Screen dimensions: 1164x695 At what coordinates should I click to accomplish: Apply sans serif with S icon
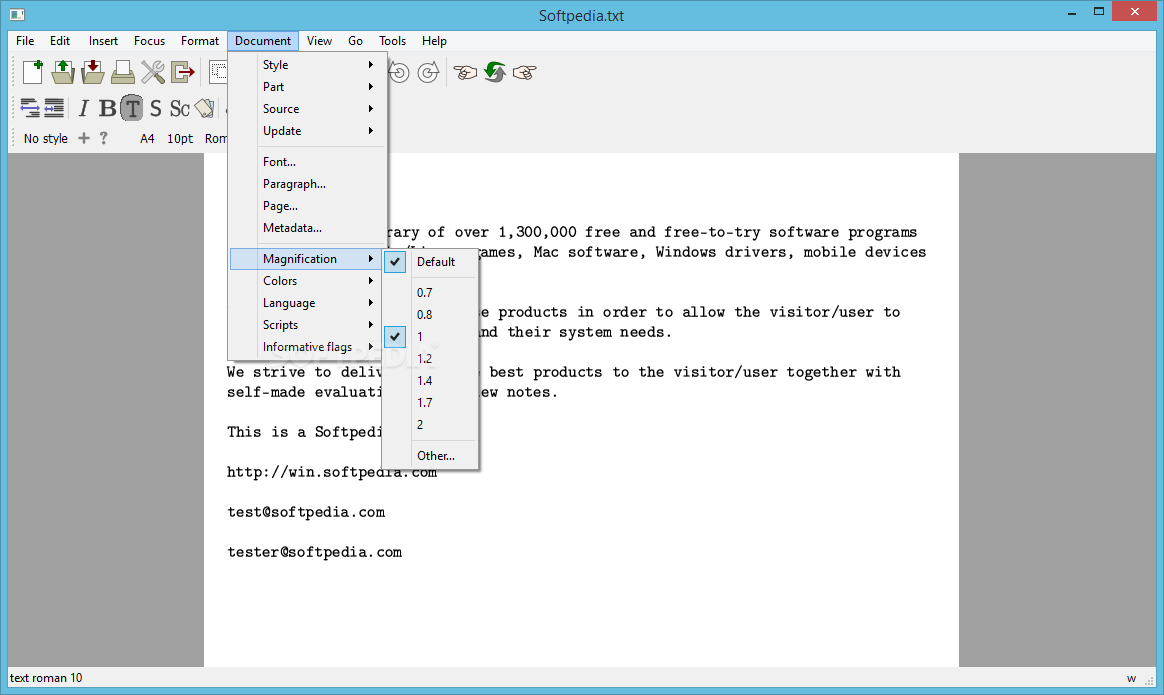[x=155, y=108]
